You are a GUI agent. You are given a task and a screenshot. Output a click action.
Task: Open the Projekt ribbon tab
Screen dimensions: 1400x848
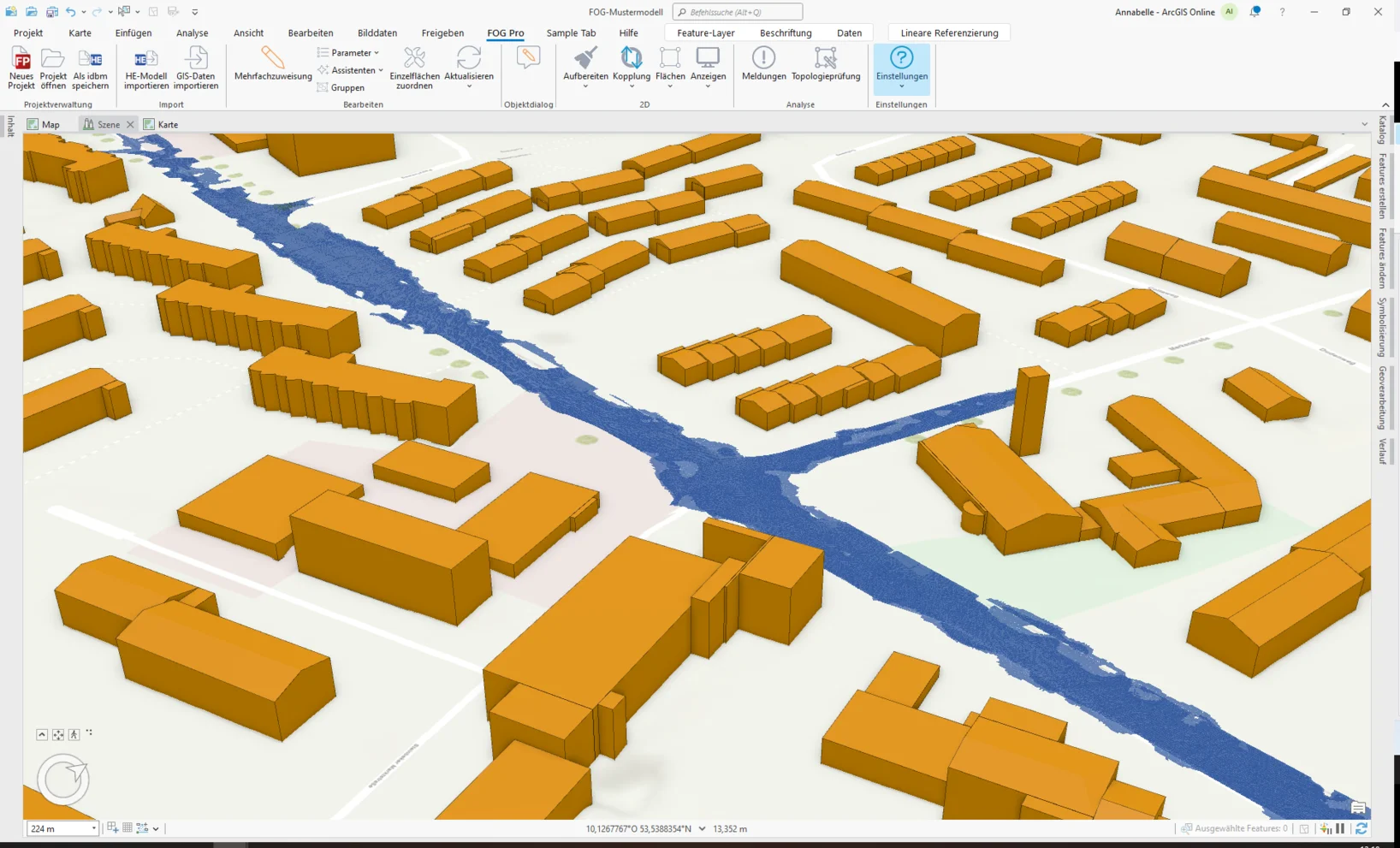point(28,33)
